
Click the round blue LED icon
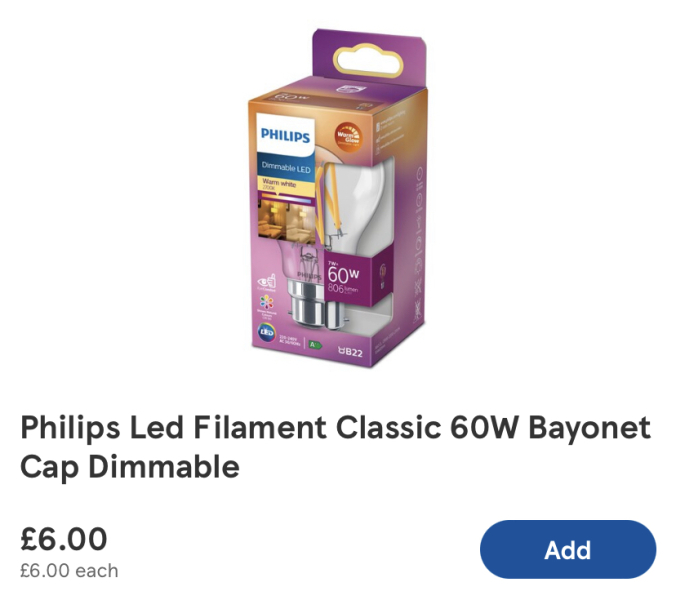[266, 332]
